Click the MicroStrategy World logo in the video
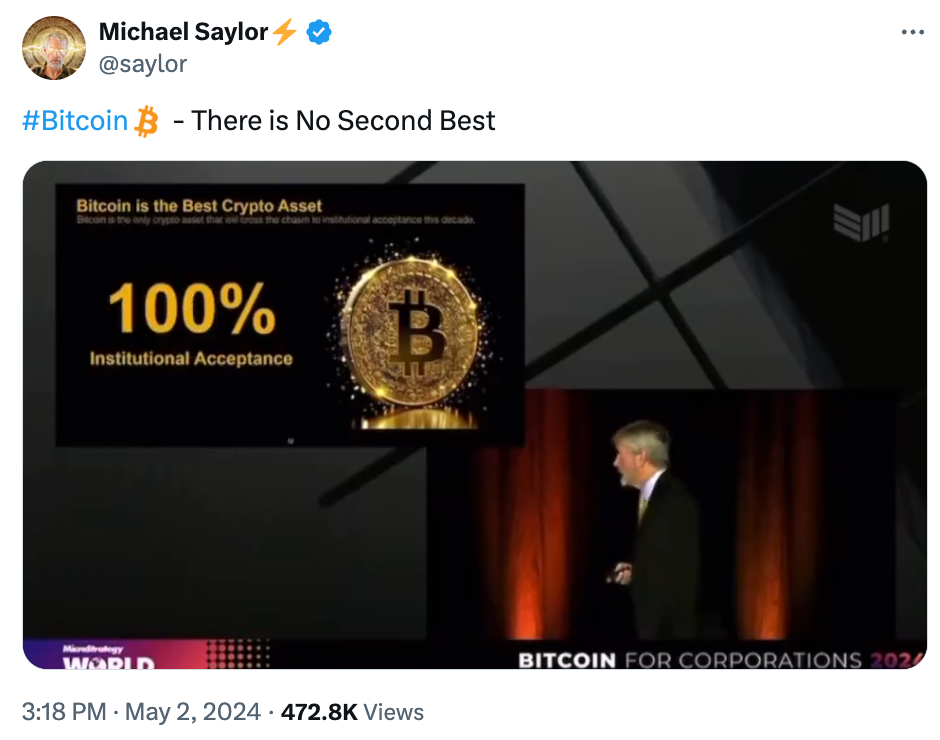The width and height of the screenshot is (940, 740). click(108, 658)
